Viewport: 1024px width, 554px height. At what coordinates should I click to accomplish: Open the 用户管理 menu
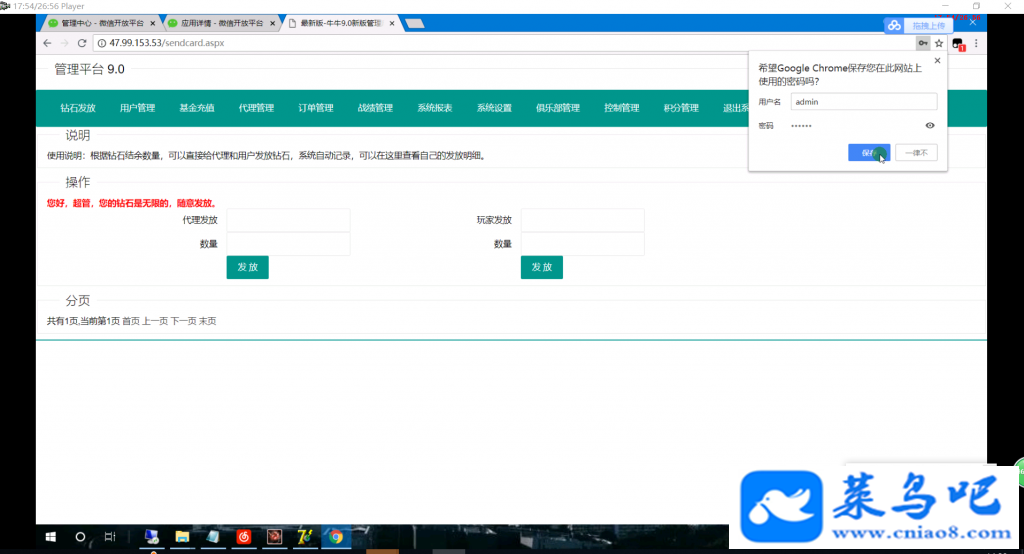pyautogui.click(x=137, y=108)
